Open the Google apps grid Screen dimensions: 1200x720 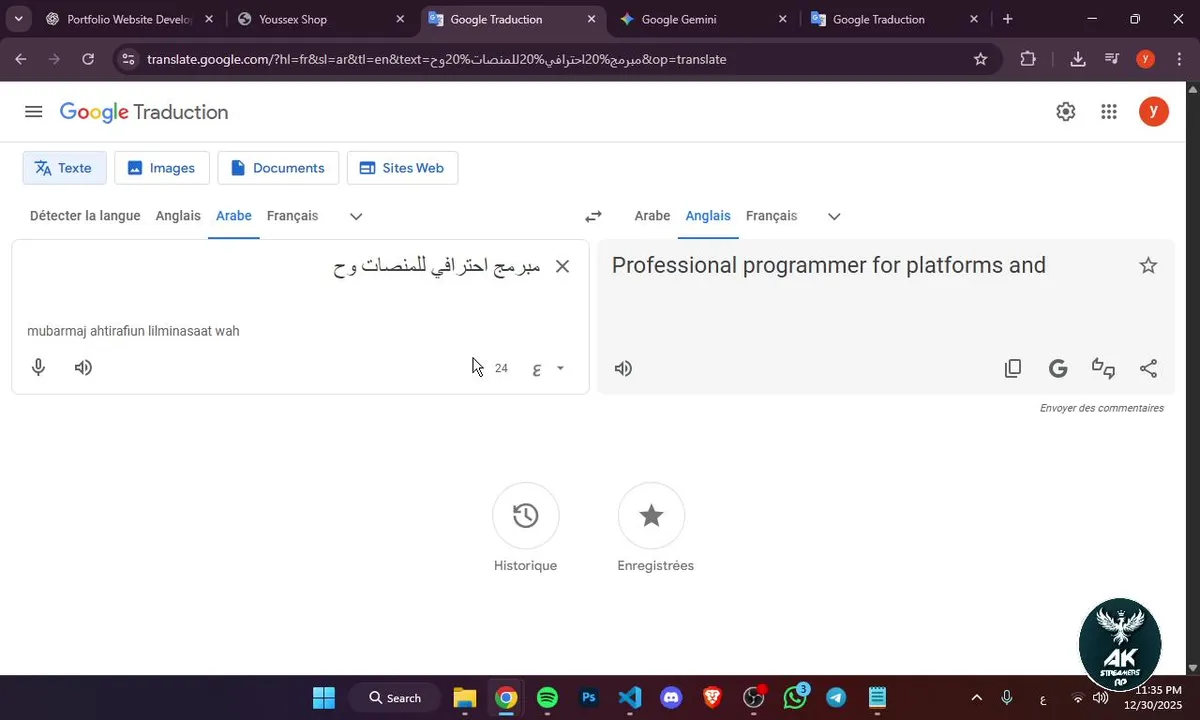coord(1109,112)
